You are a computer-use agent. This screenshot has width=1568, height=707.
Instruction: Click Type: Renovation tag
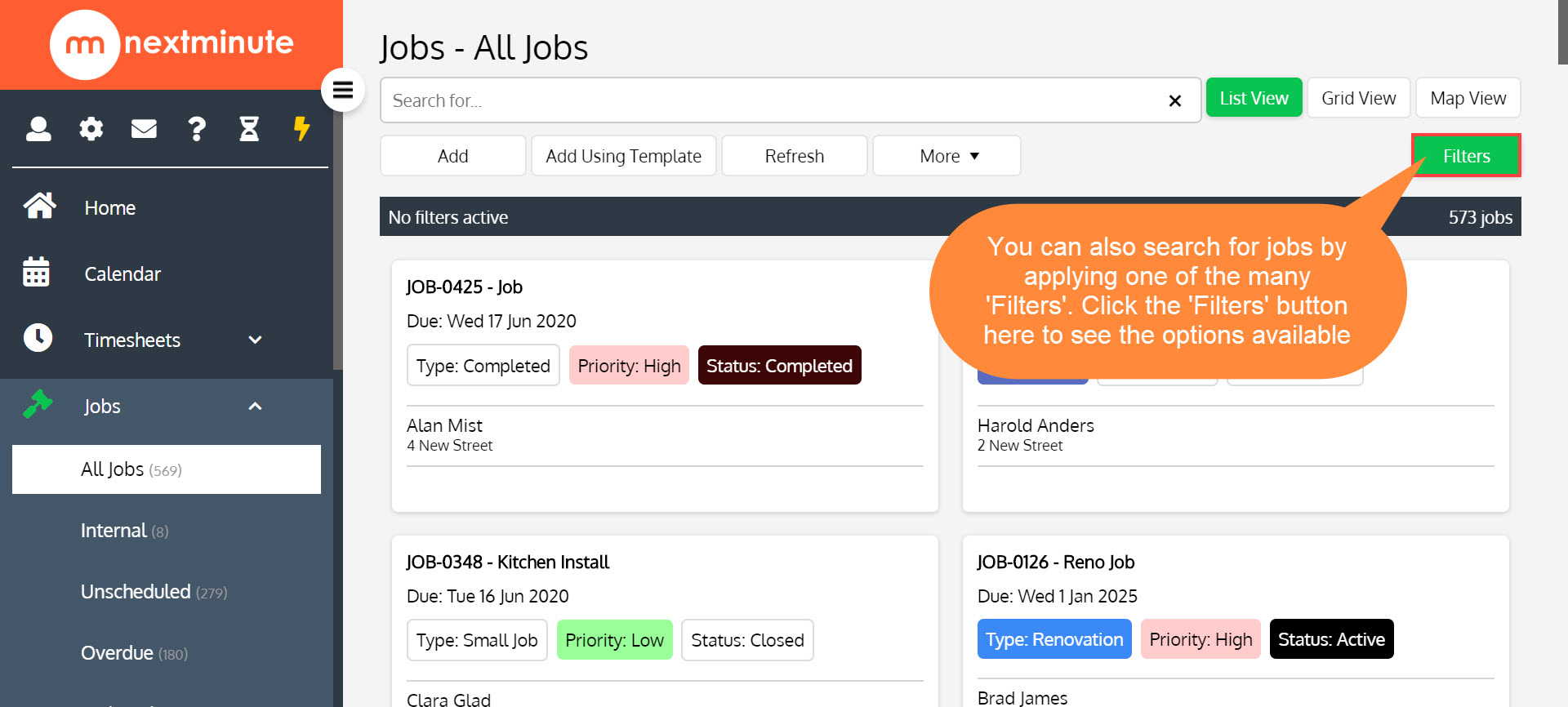point(1054,639)
